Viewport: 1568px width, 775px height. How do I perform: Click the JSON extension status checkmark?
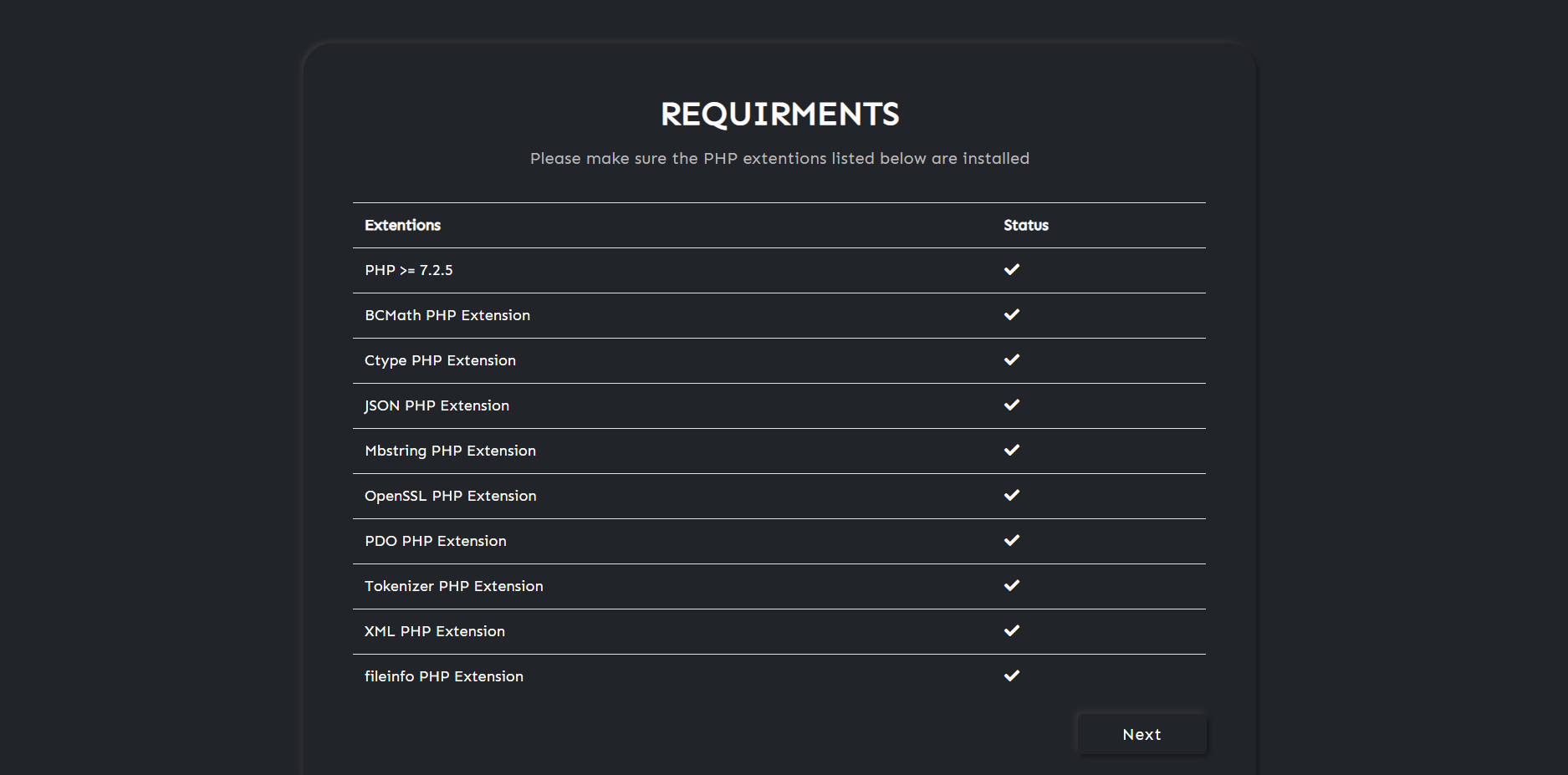point(1011,405)
